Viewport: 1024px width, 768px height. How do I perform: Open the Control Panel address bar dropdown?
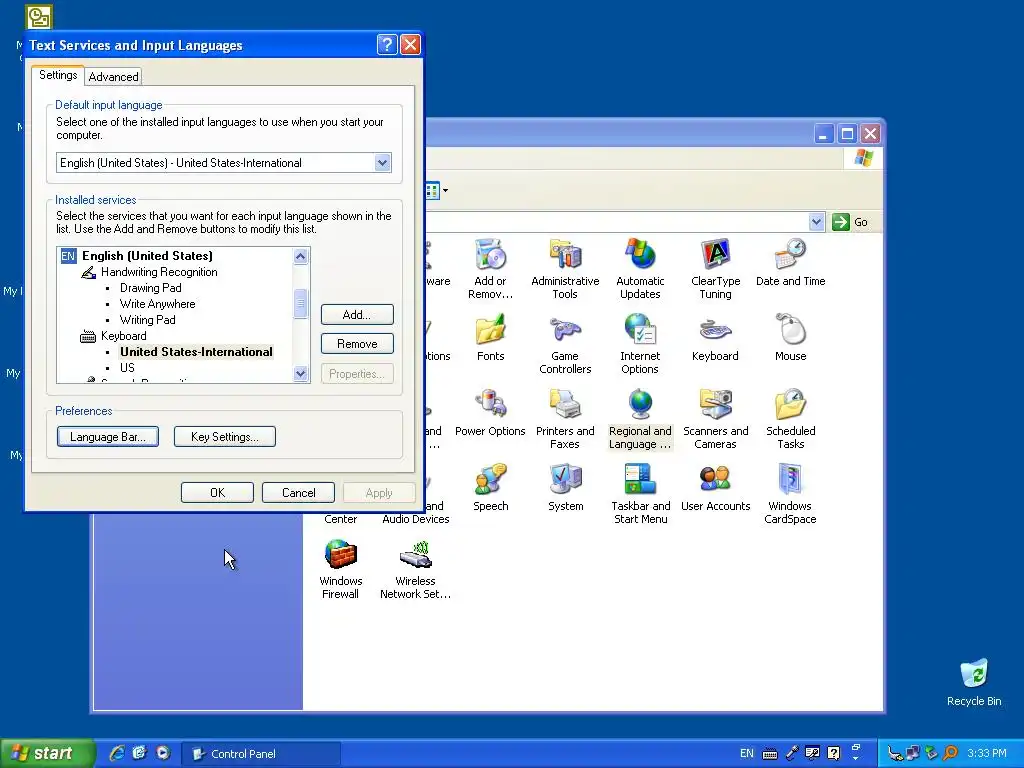coord(816,222)
